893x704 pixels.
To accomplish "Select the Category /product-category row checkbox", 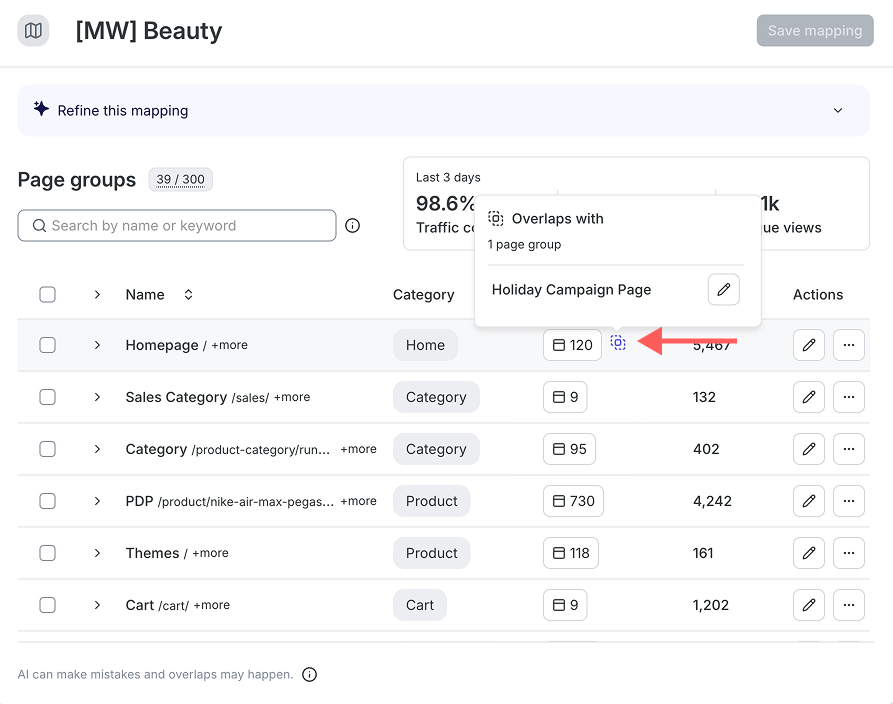I will (47, 449).
